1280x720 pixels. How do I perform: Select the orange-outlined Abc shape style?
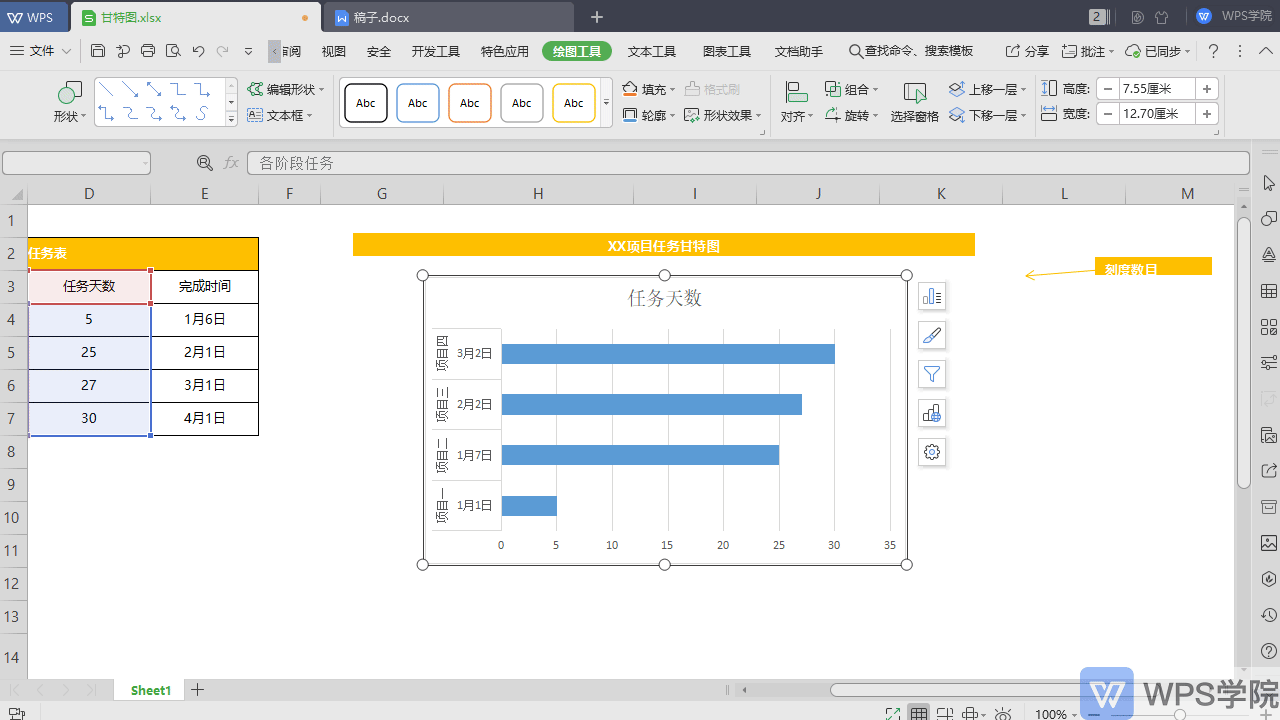click(470, 103)
